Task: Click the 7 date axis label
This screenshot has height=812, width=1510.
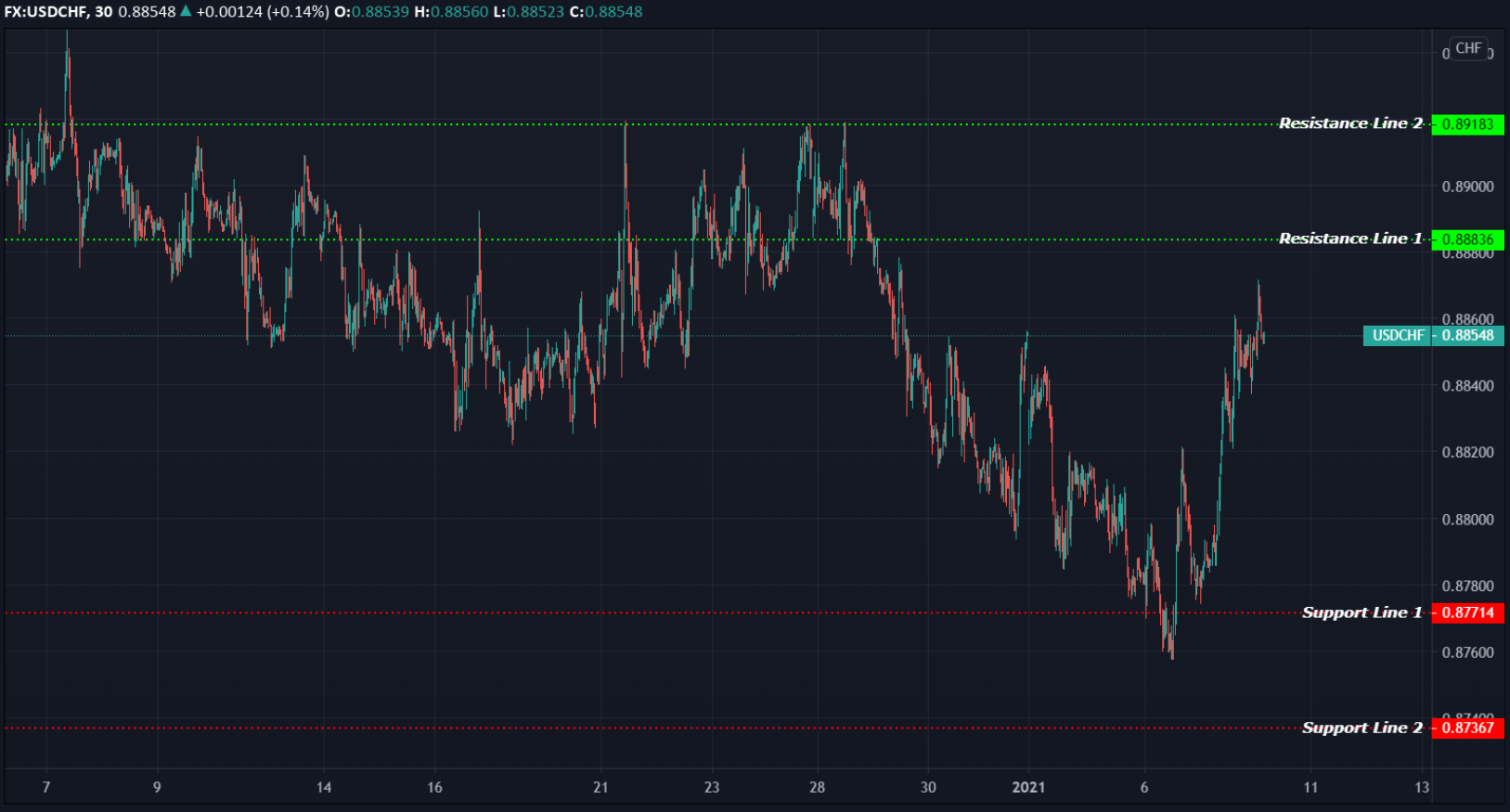Action: [46, 788]
